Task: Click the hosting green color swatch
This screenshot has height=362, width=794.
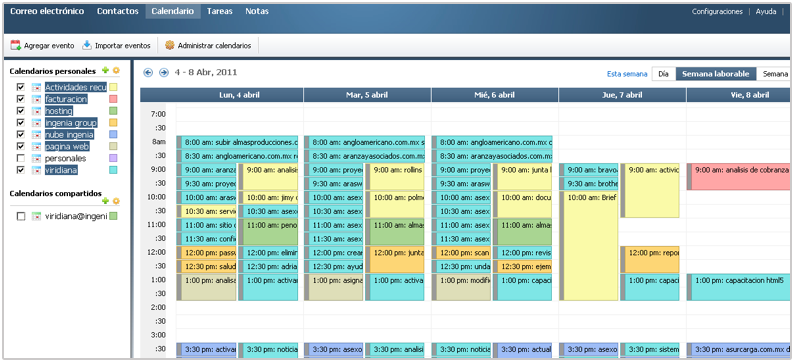Action: pos(113,111)
